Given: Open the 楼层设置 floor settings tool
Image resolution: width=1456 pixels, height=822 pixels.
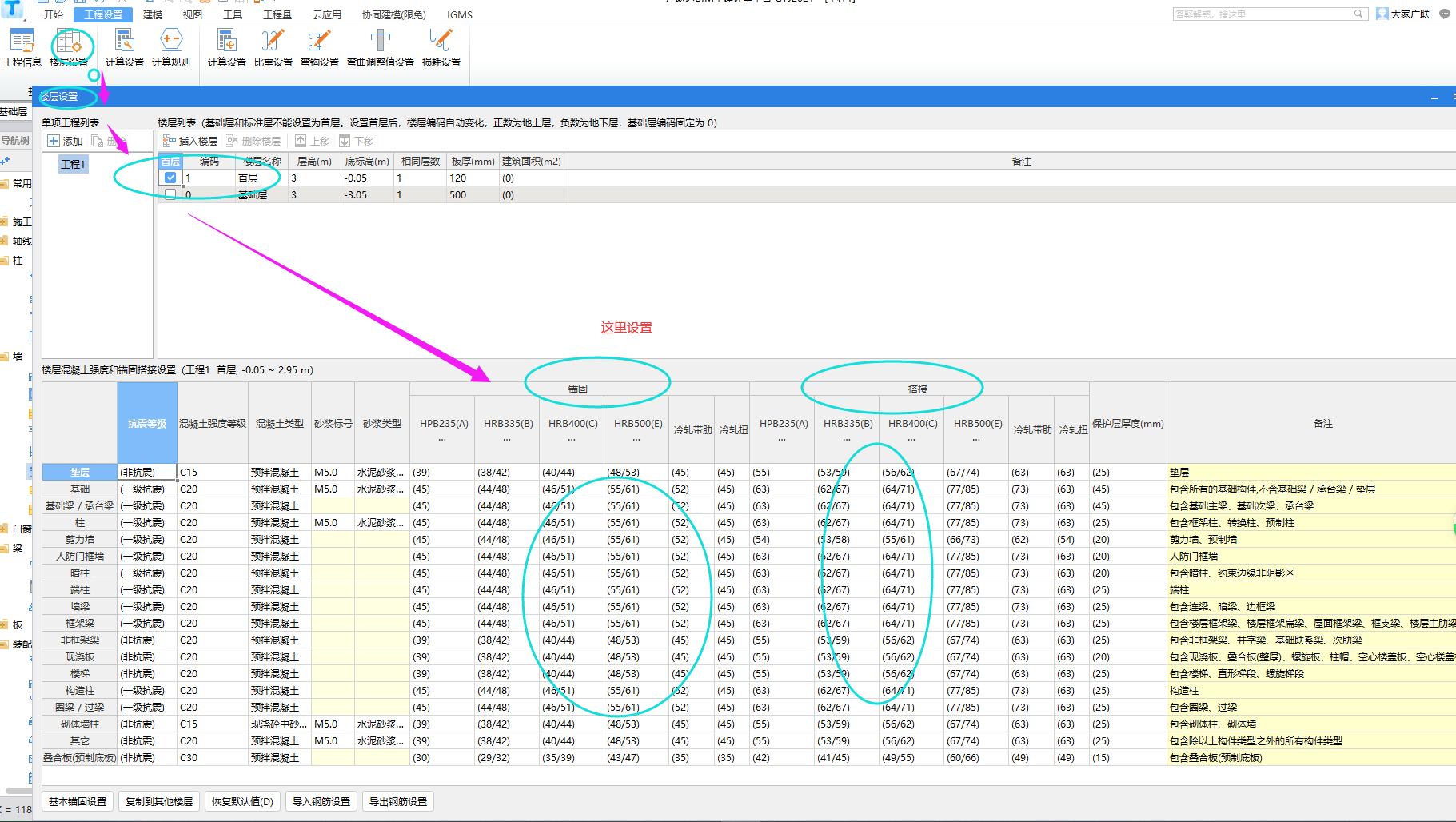Looking at the screenshot, I should tap(69, 48).
